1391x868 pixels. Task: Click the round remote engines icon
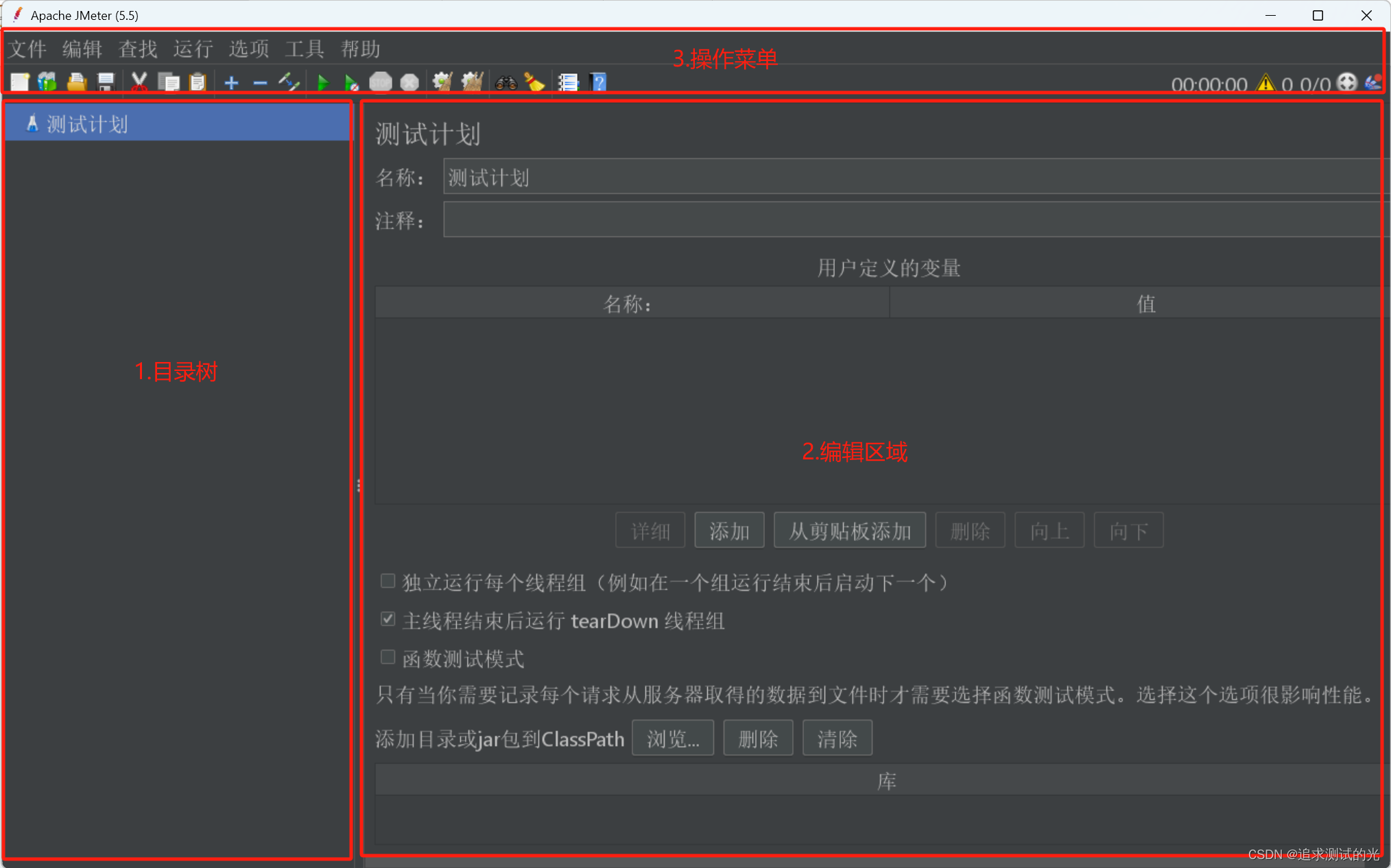pyautogui.click(x=1347, y=83)
